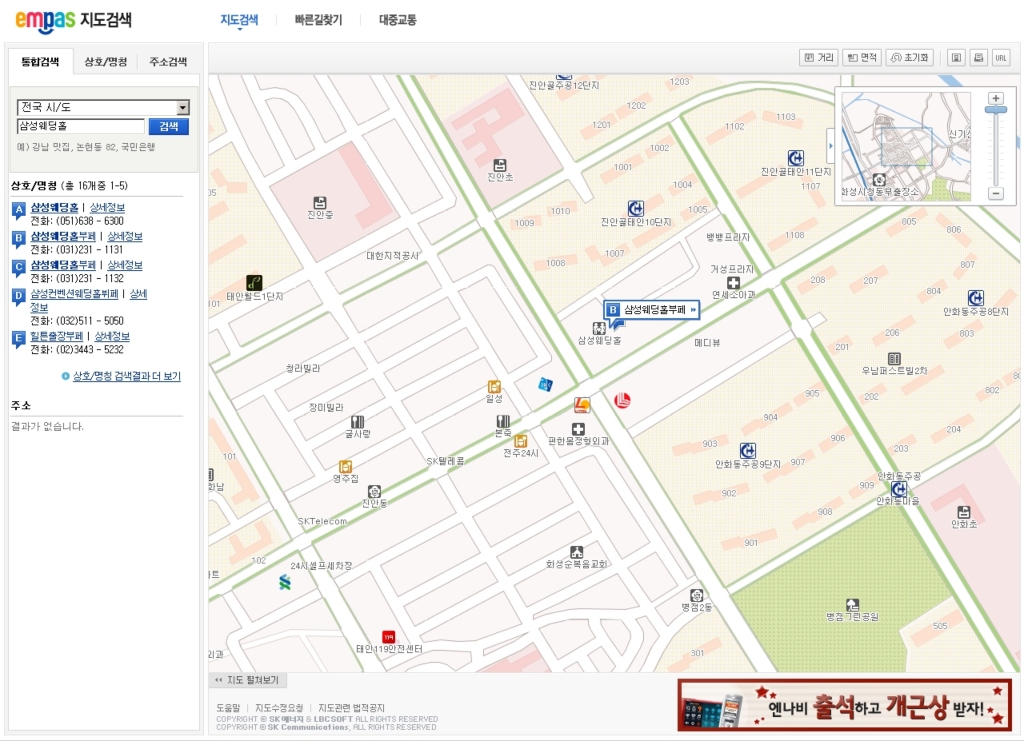Click the blue 검색 search button
This screenshot has height=741, width=1024.
168,127
